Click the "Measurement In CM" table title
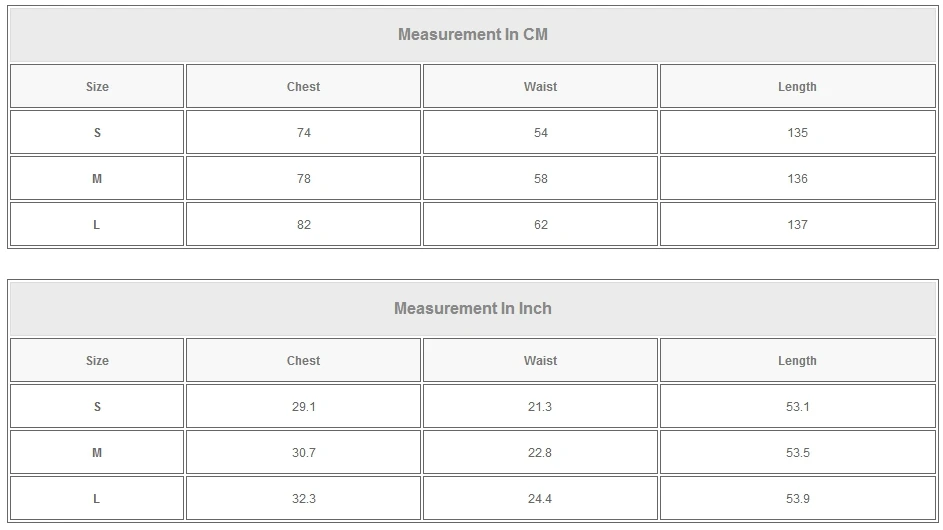Screen dimensions: 943x530 [x=472, y=35]
